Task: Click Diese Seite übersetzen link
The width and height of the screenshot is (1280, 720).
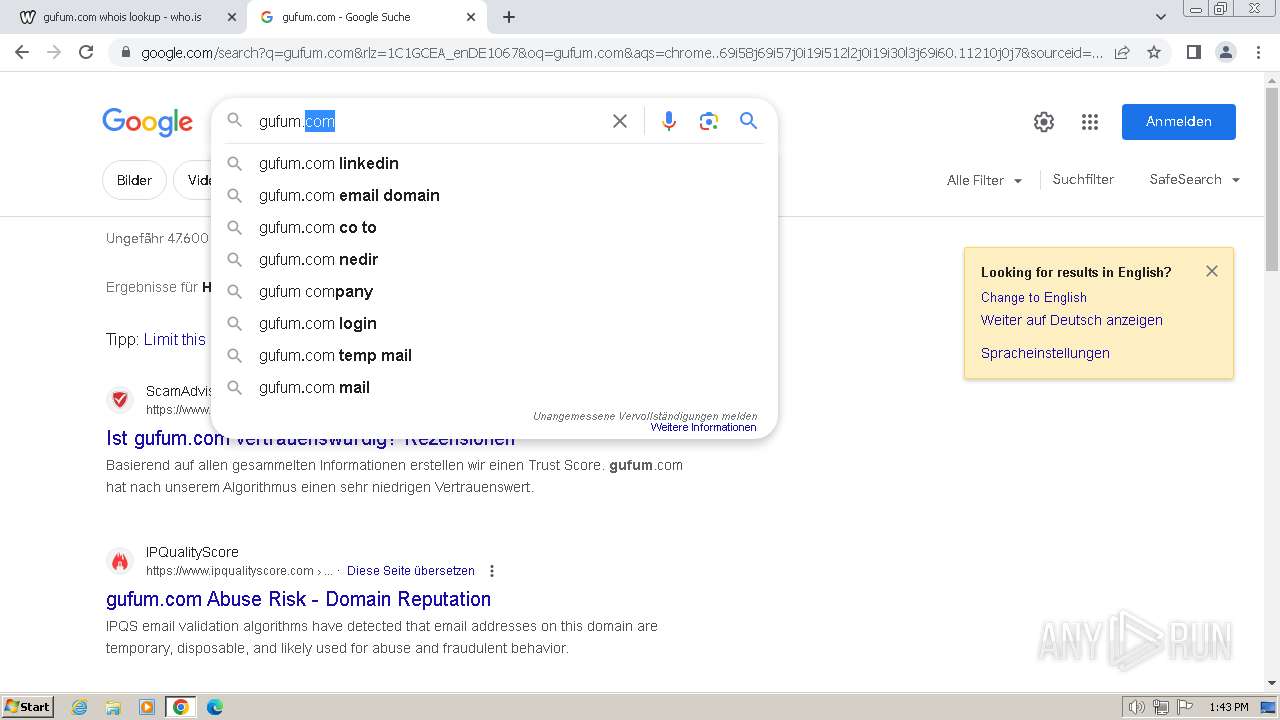Action: coord(410,571)
